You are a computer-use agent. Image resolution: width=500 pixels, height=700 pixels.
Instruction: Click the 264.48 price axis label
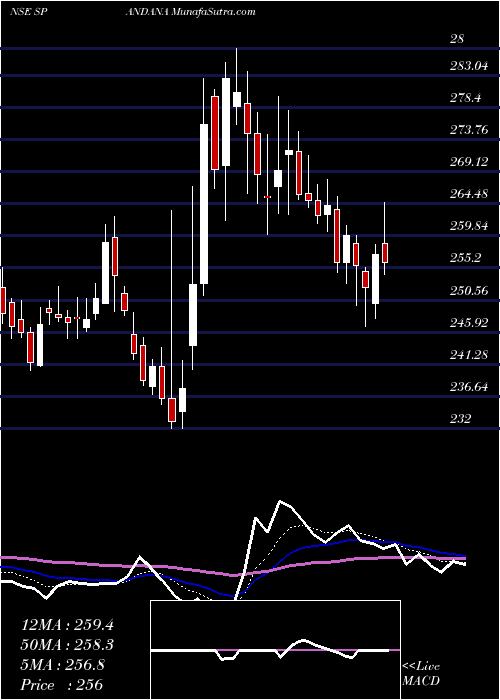[x=470, y=194]
